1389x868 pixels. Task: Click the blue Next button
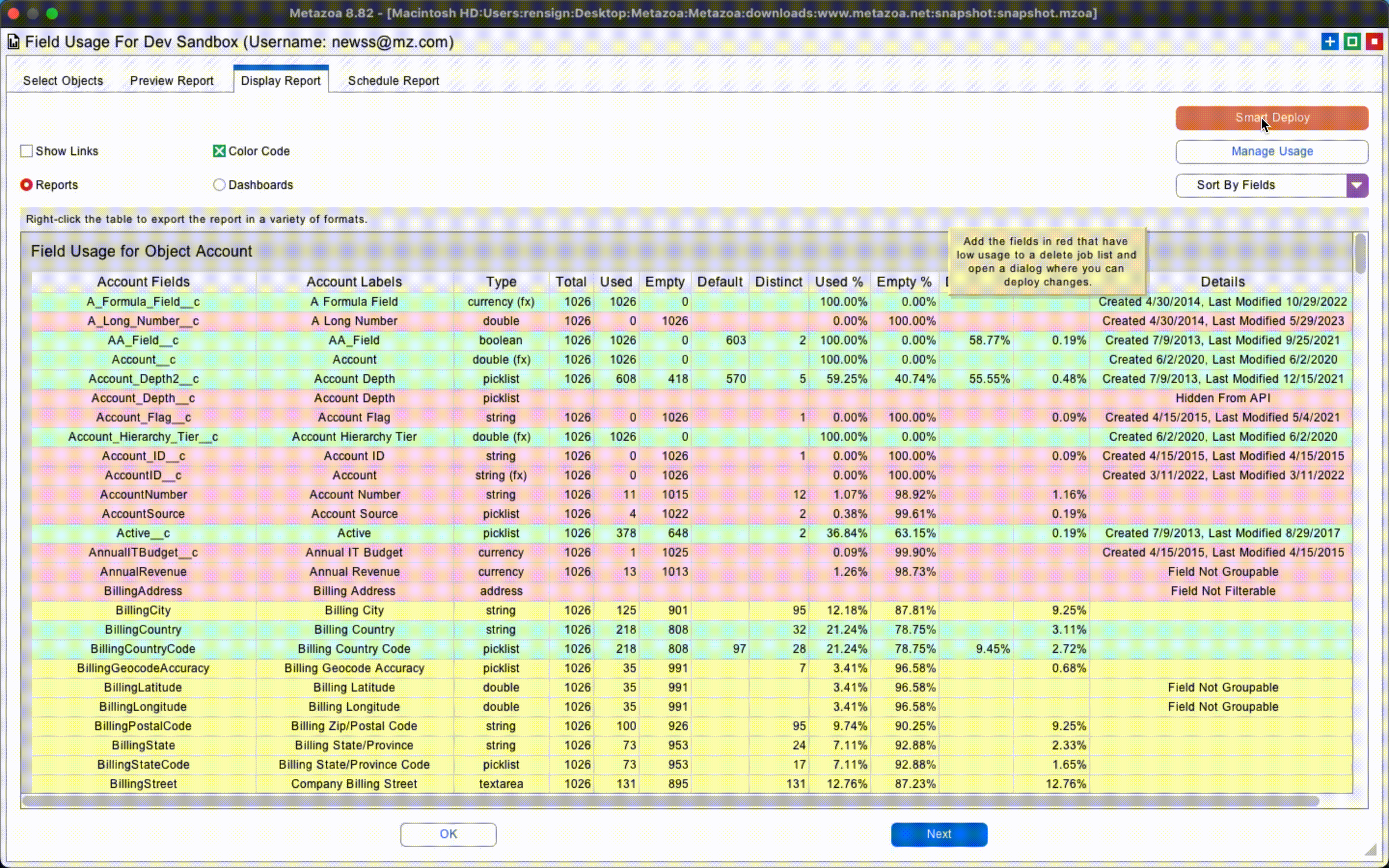(x=939, y=834)
